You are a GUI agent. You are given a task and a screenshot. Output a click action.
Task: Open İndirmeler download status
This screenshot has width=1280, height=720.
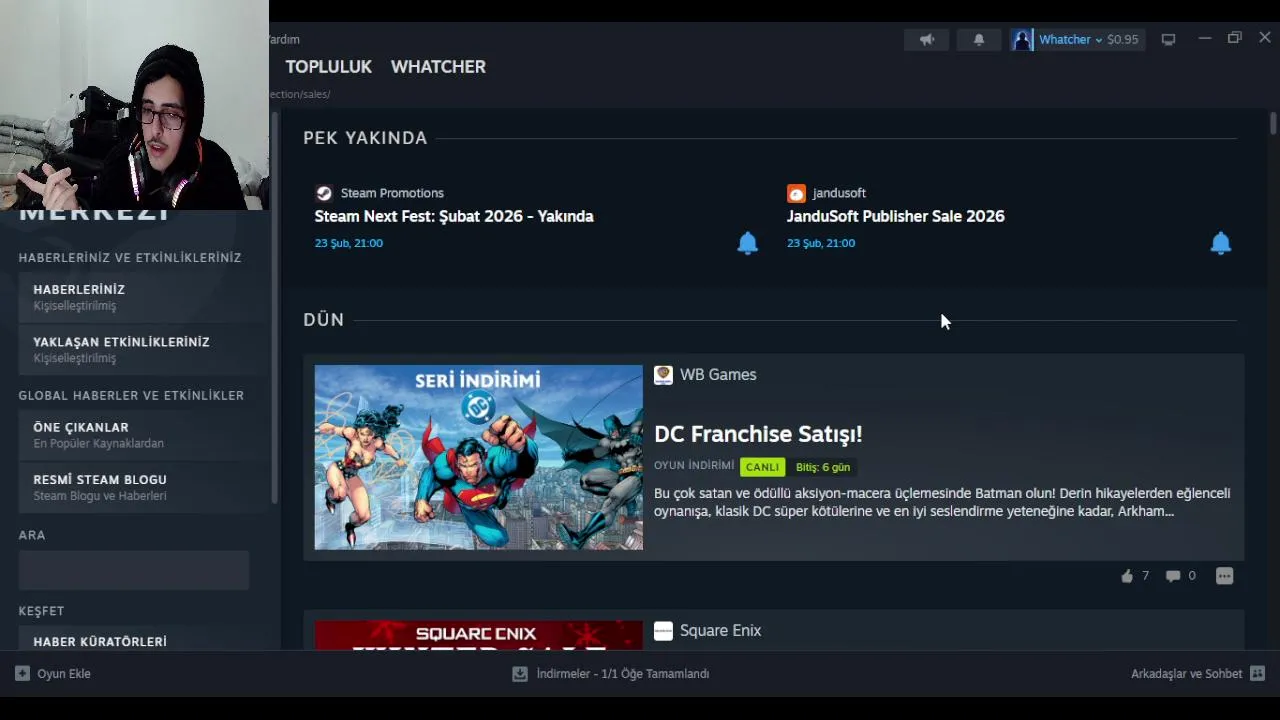tap(623, 674)
